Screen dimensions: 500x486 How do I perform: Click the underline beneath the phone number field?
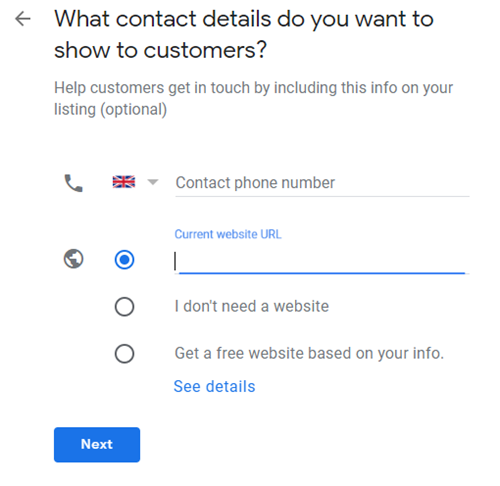[x=322, y=196]
